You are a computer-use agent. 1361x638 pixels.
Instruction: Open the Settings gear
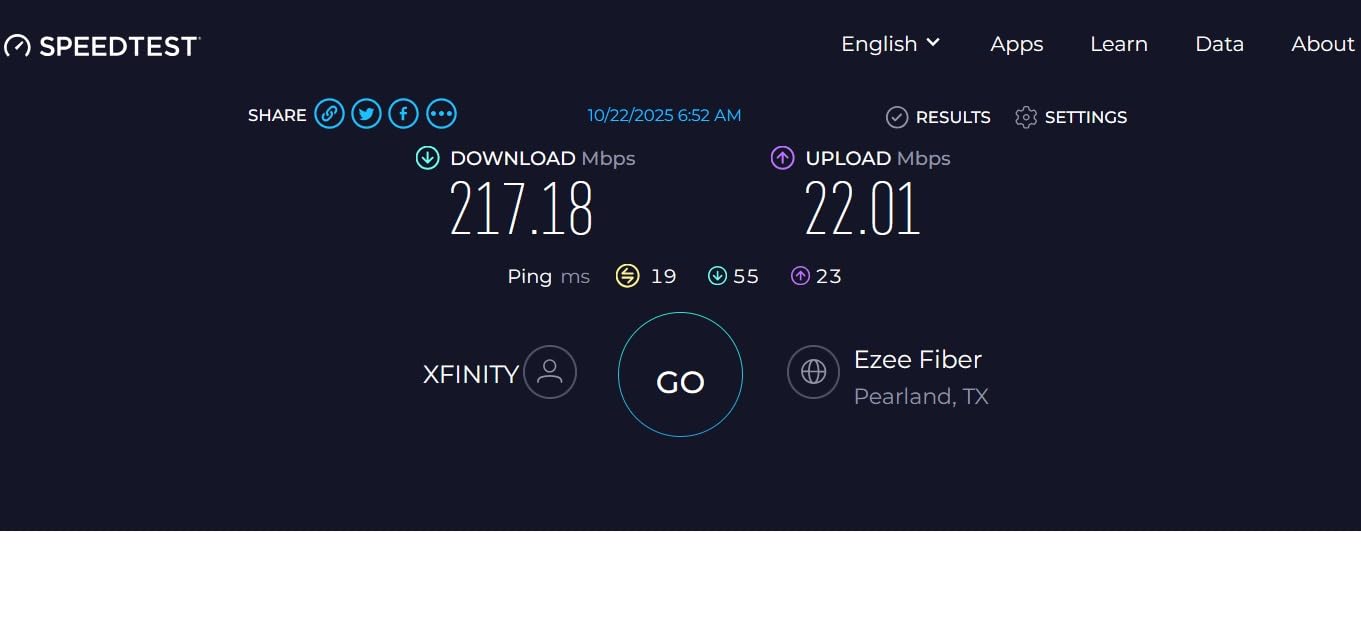[1026, 117]
